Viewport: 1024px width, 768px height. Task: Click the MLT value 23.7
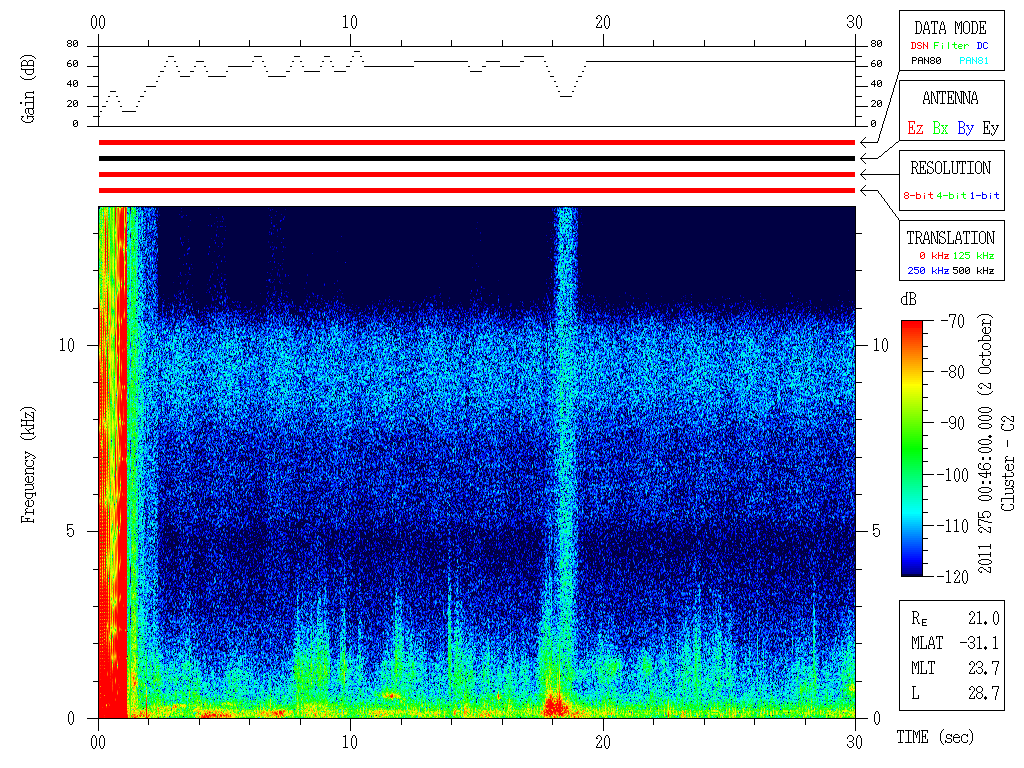(x=984, y=668)
